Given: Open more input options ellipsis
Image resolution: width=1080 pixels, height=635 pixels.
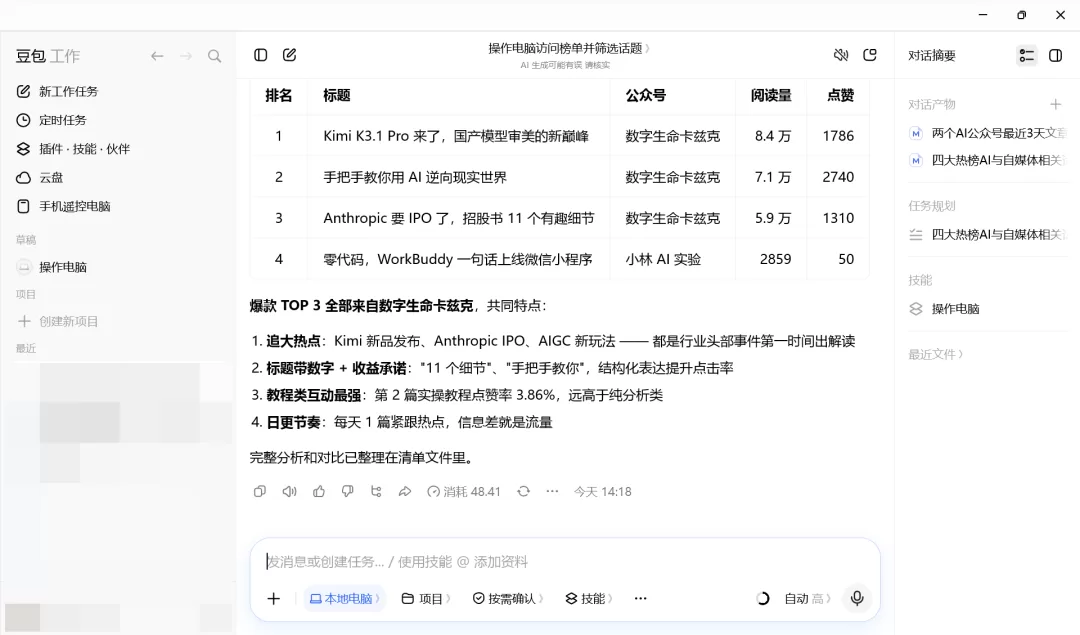Looking at the screenshot, I should (641, 598).
